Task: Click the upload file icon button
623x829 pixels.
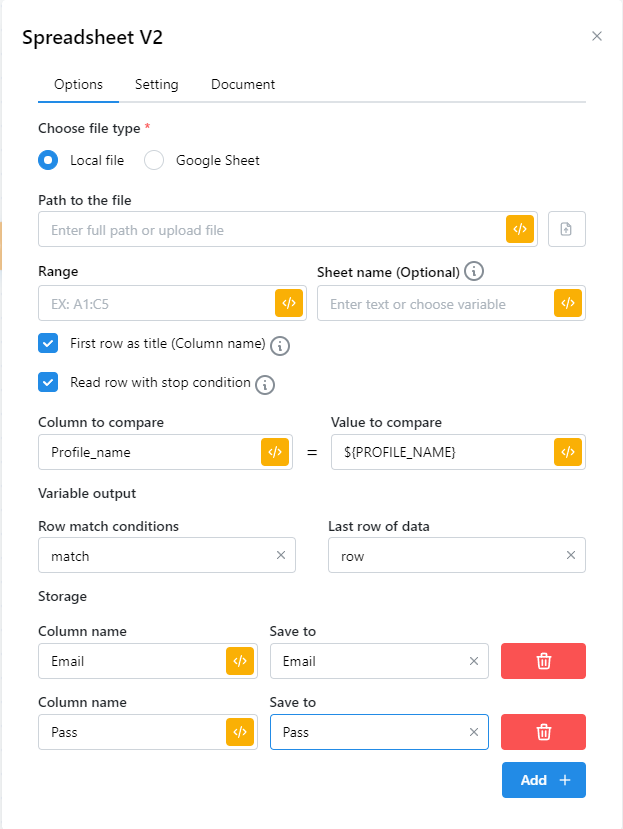Action: coord(567,229)
